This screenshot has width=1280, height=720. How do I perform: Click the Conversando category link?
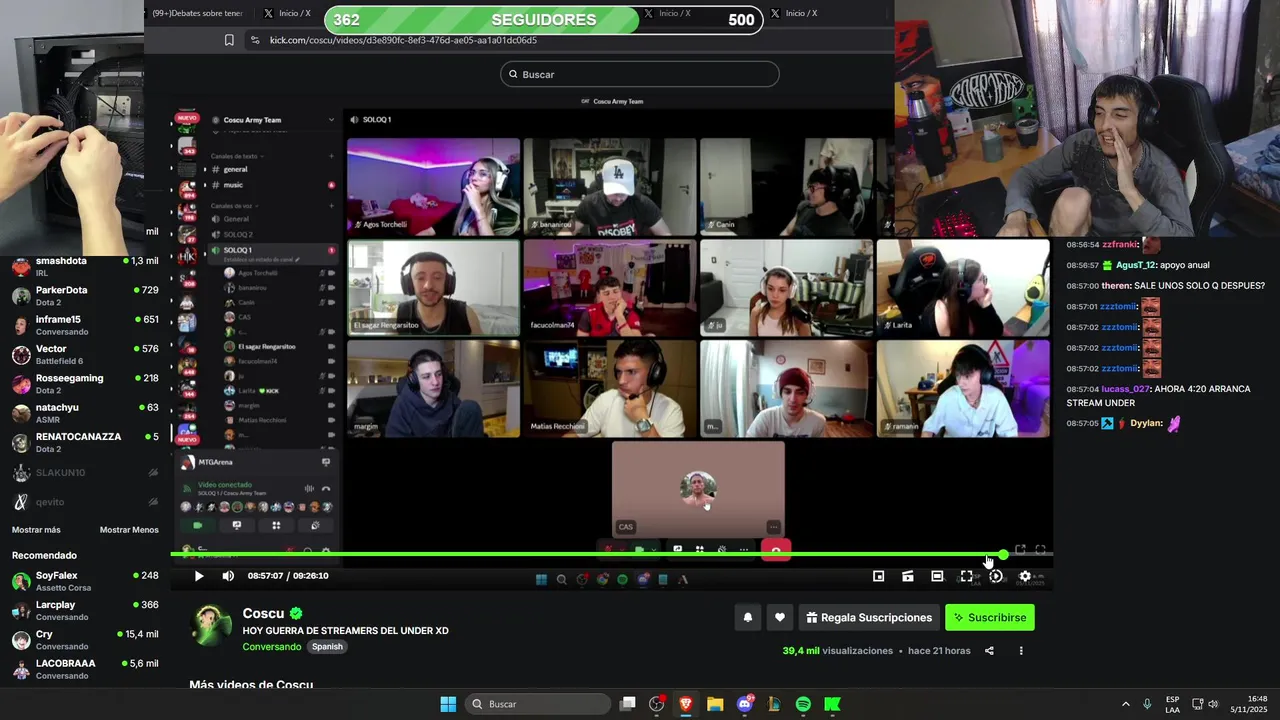click(271, 647)
